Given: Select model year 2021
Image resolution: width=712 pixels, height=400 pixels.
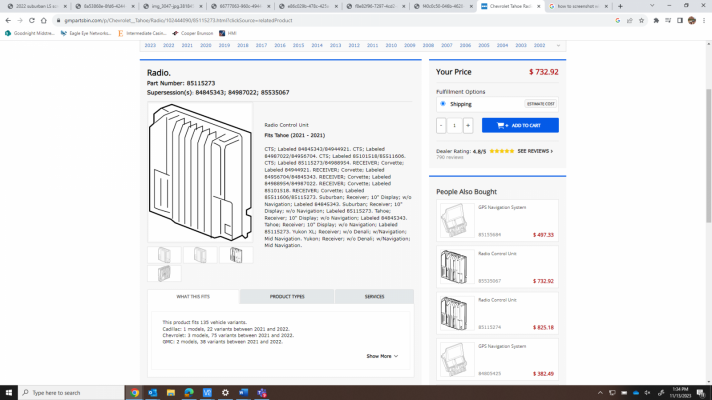Looking at the screenshot, I should tap(187, 45).
